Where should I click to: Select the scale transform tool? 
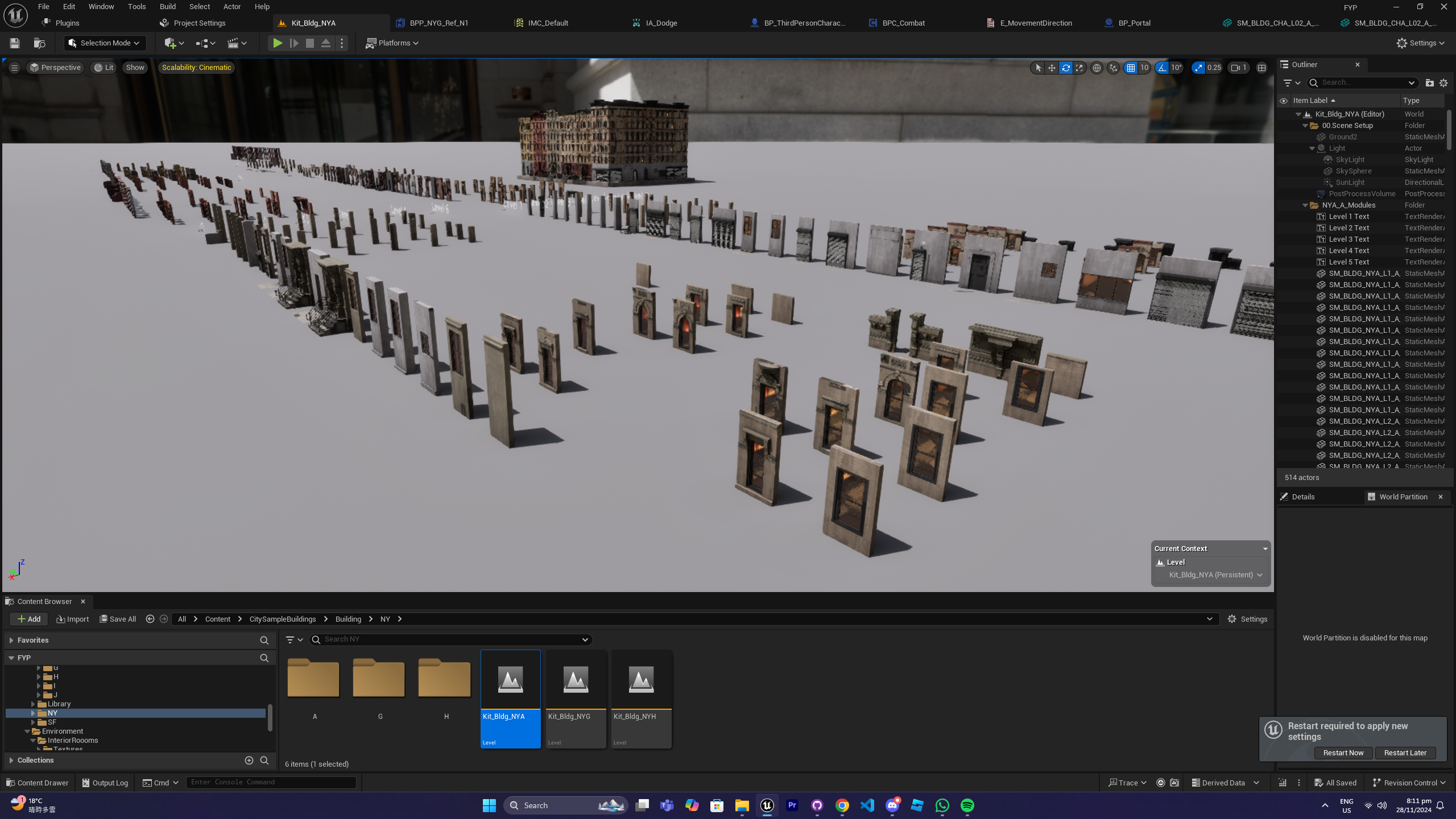click(x=1079, y=68)
